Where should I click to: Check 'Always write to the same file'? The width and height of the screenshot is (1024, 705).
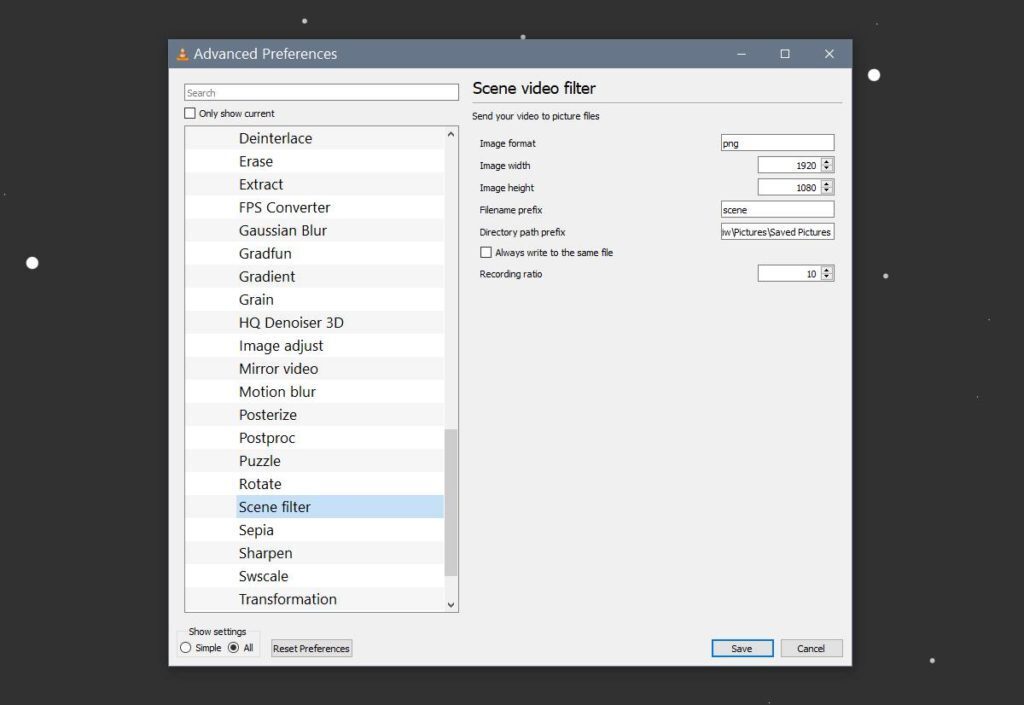pyautogui.click(x=487, y=252)
